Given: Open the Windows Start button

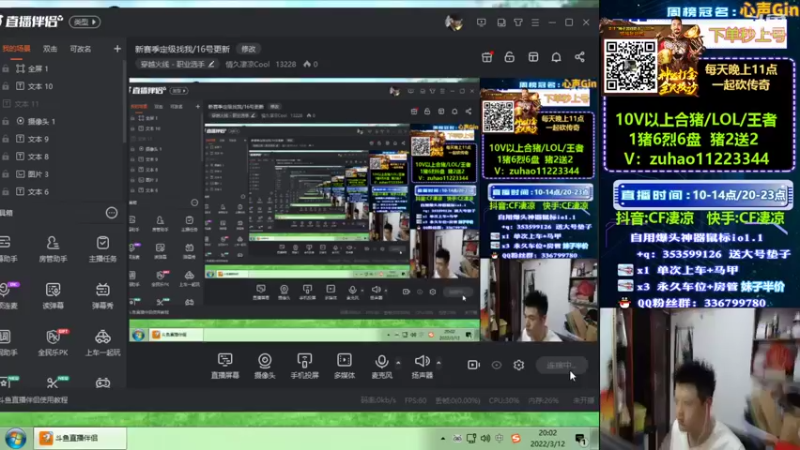Looking at the screenshot, I should [x=16, y=438].
